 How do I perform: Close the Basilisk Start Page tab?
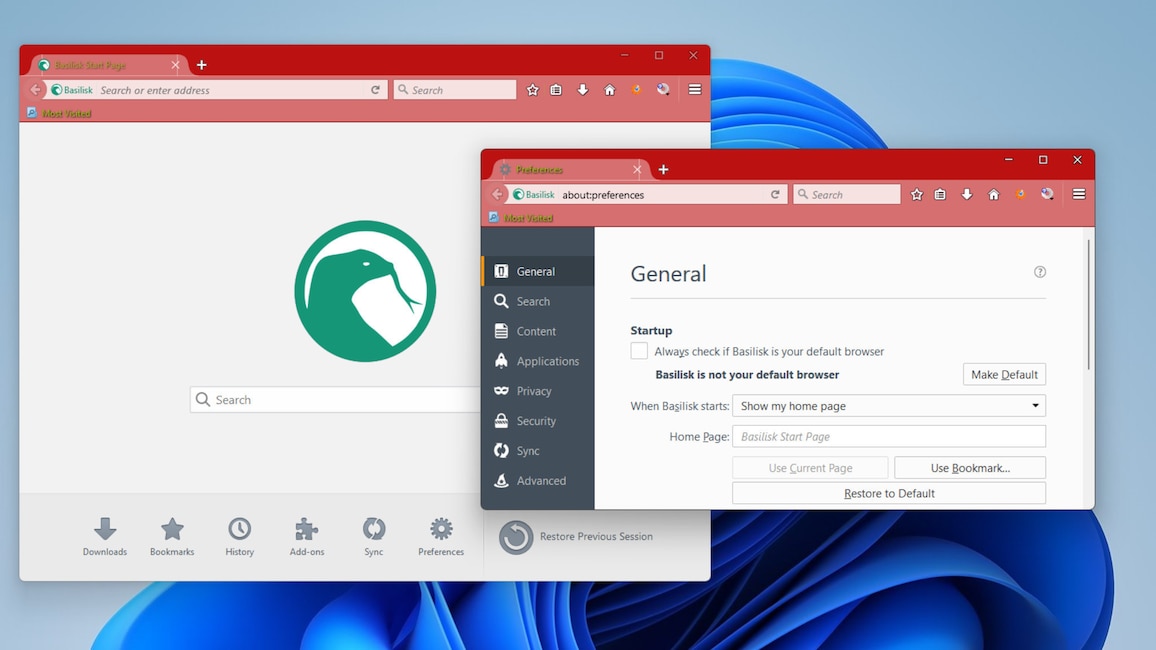[x=175, y=65]
